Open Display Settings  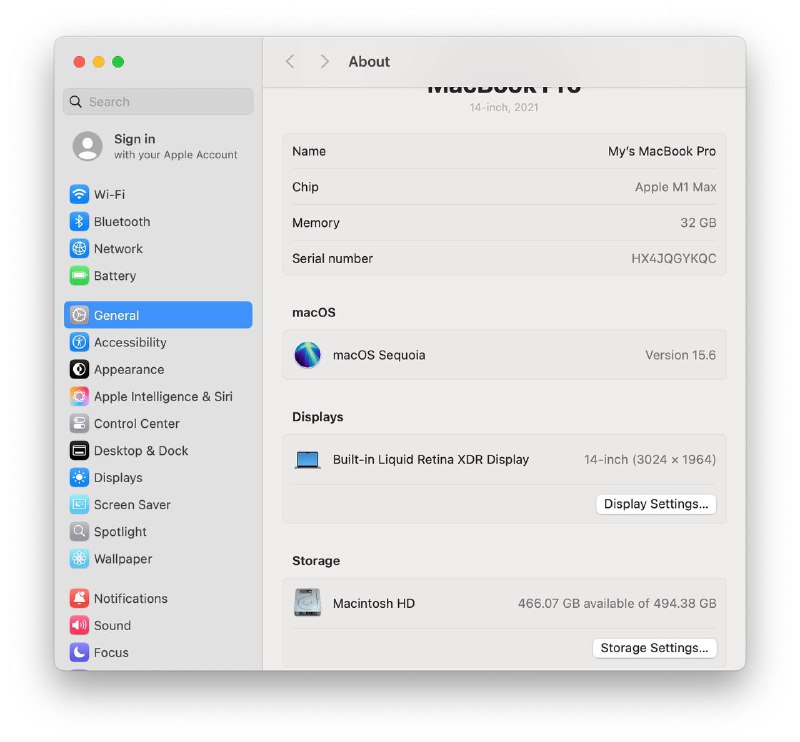(656, 503)
